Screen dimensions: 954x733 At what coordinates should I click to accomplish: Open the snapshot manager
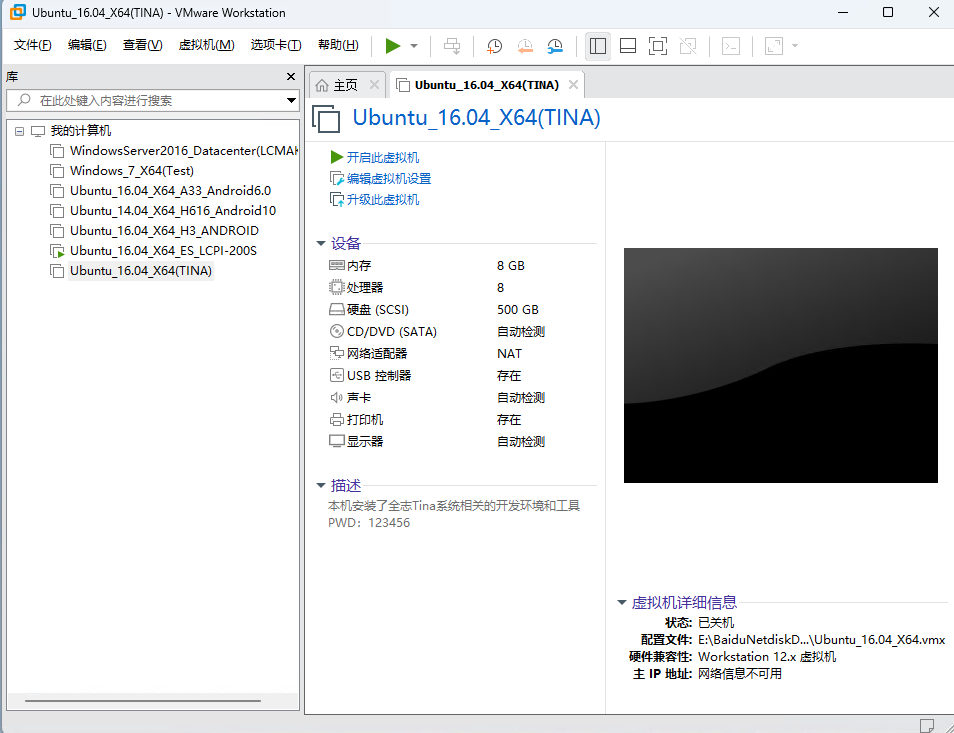tap(554, 46)
